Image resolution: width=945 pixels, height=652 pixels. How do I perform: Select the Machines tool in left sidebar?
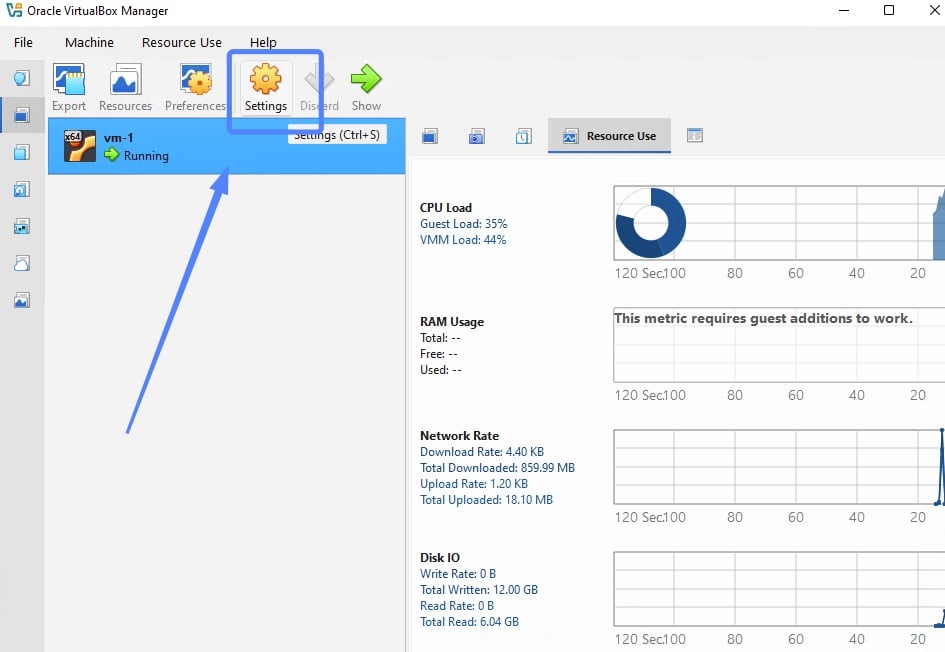(x=22, y=114)
